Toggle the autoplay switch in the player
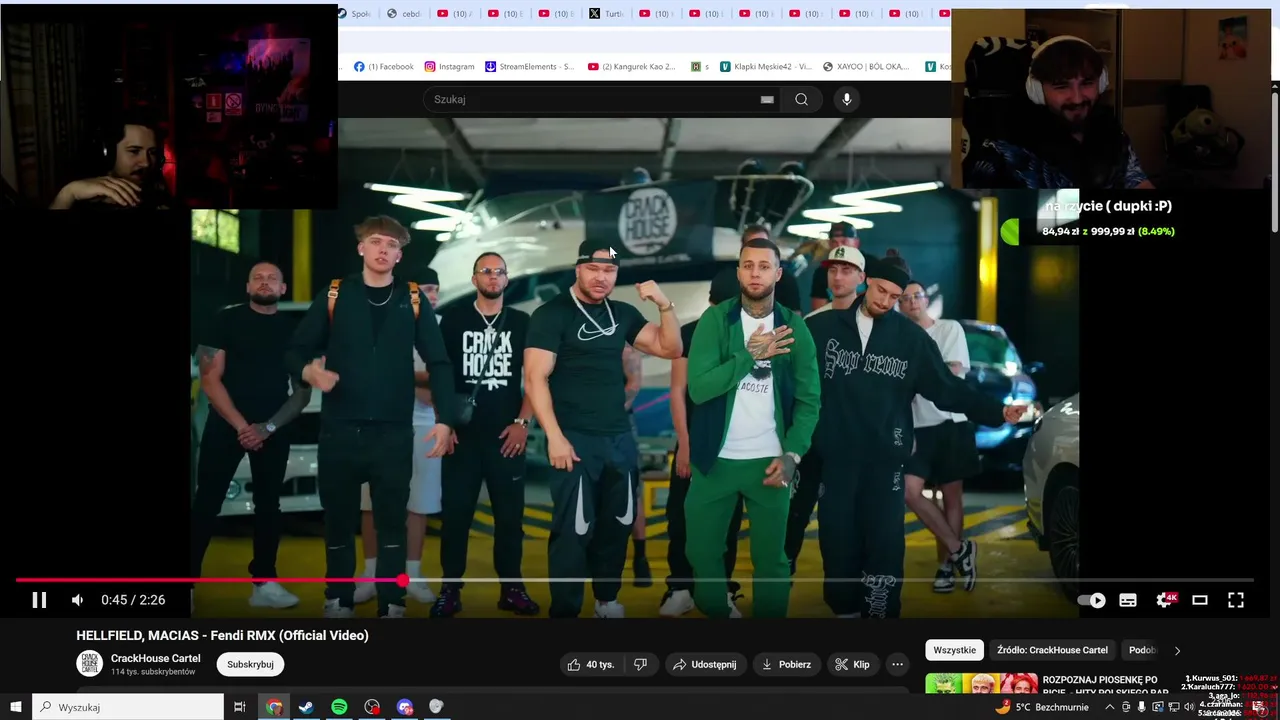 (1091, 600)
